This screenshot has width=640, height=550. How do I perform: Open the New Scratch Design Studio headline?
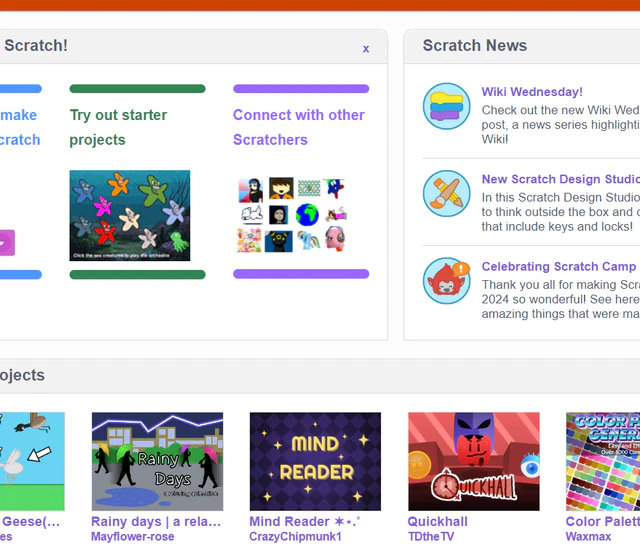560,179
